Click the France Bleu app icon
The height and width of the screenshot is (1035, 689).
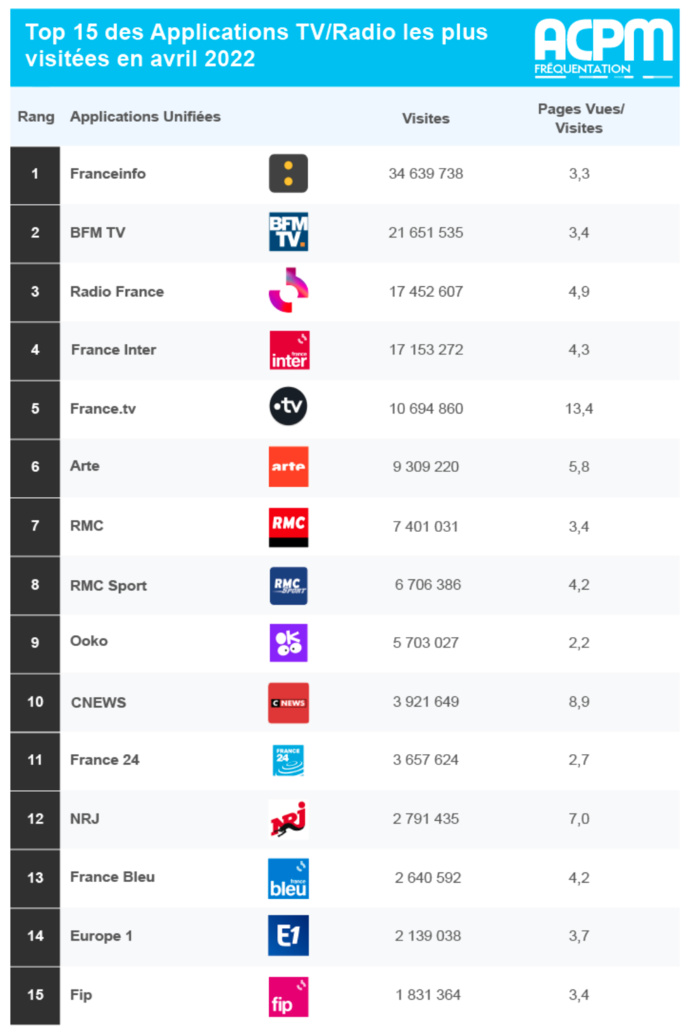pyautogui.click(x=288, y=878)
